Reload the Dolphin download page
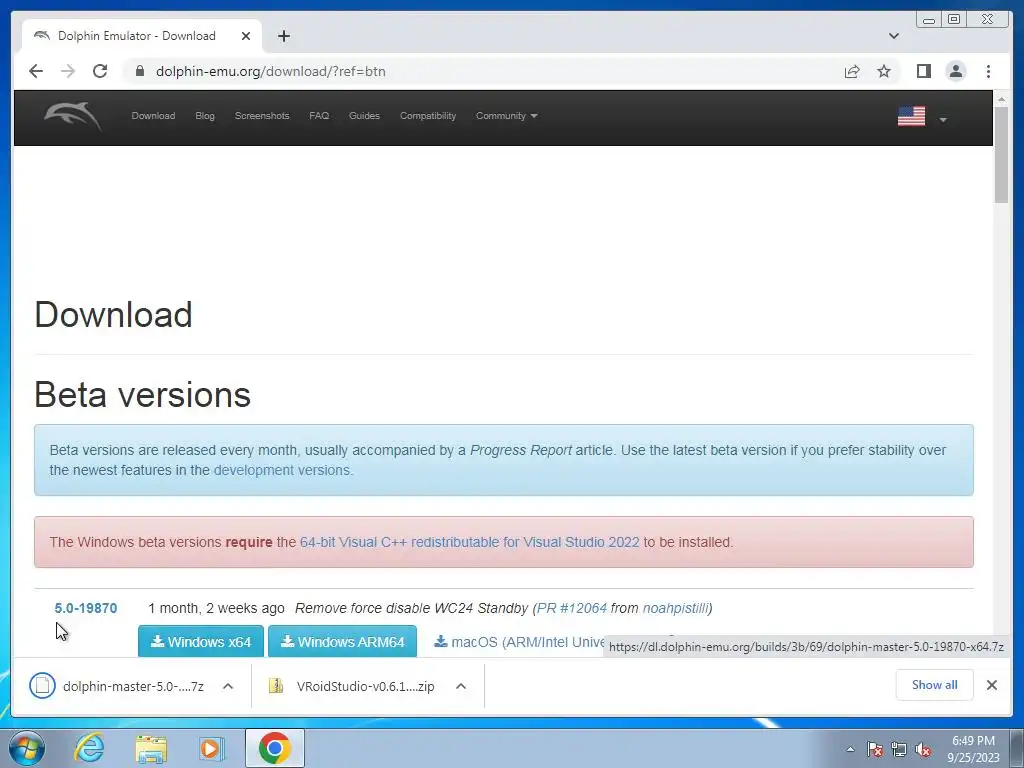 click(100, 71)
